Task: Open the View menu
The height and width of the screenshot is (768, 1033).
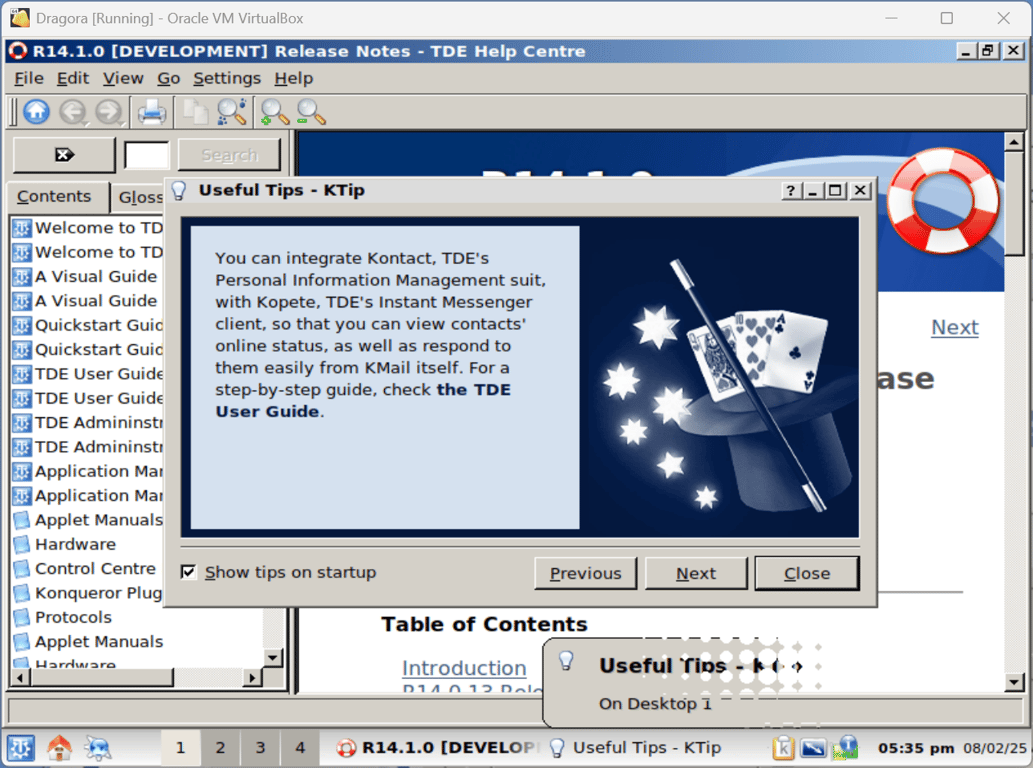Action: pyautogui.click(x=123, y=78)
